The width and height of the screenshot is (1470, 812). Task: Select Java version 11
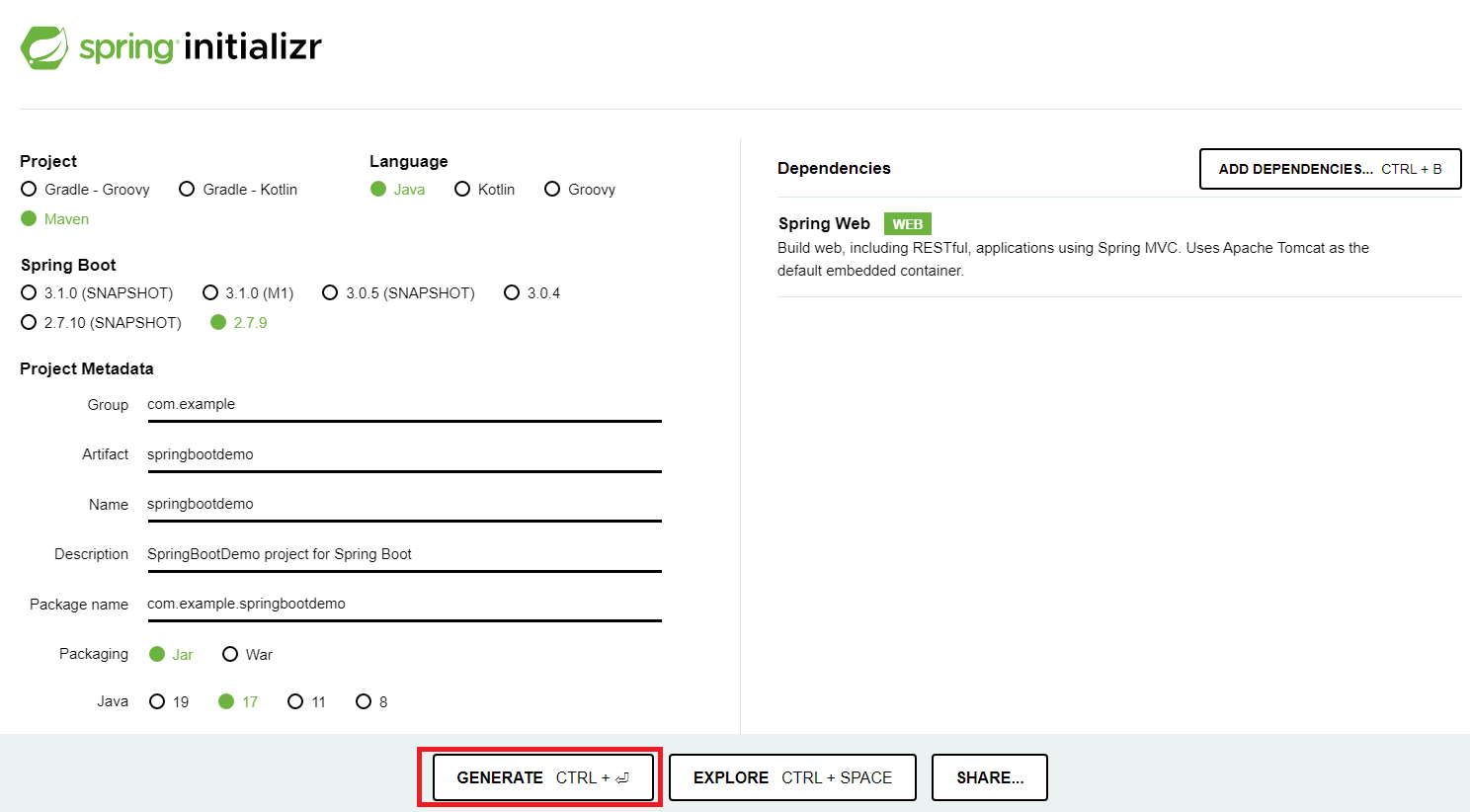306,701
